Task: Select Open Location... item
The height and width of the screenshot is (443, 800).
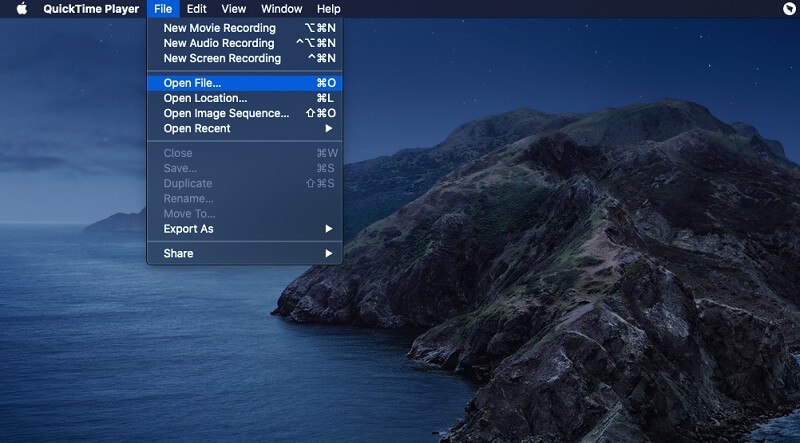Action: [x=245, y=99]
